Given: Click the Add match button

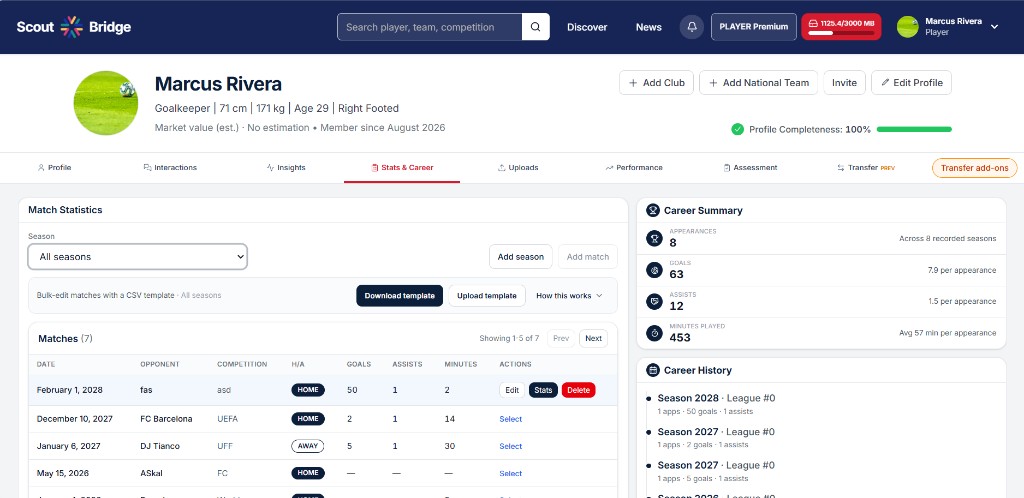Looking at the screenshot, I should tap(588, 257).
